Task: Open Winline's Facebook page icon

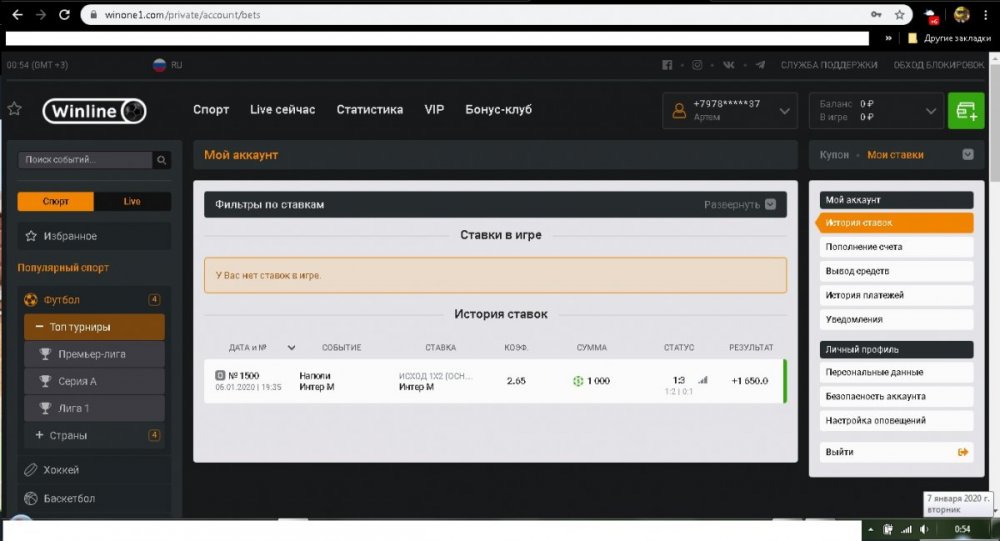Action: coord(667,65)
